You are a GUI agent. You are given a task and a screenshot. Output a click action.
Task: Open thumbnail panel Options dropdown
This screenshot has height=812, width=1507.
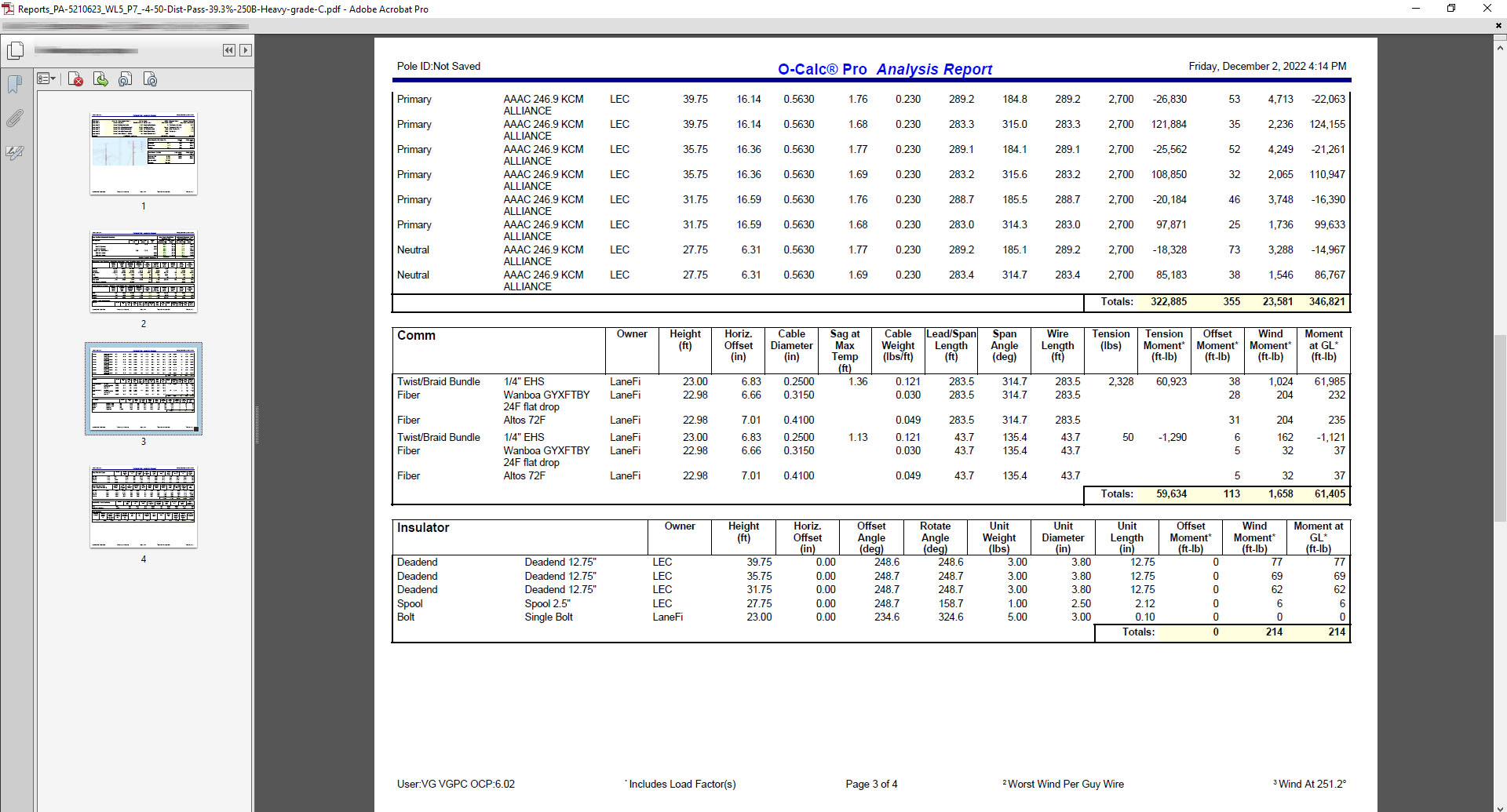pyautogui.click(x=46, y=79)
